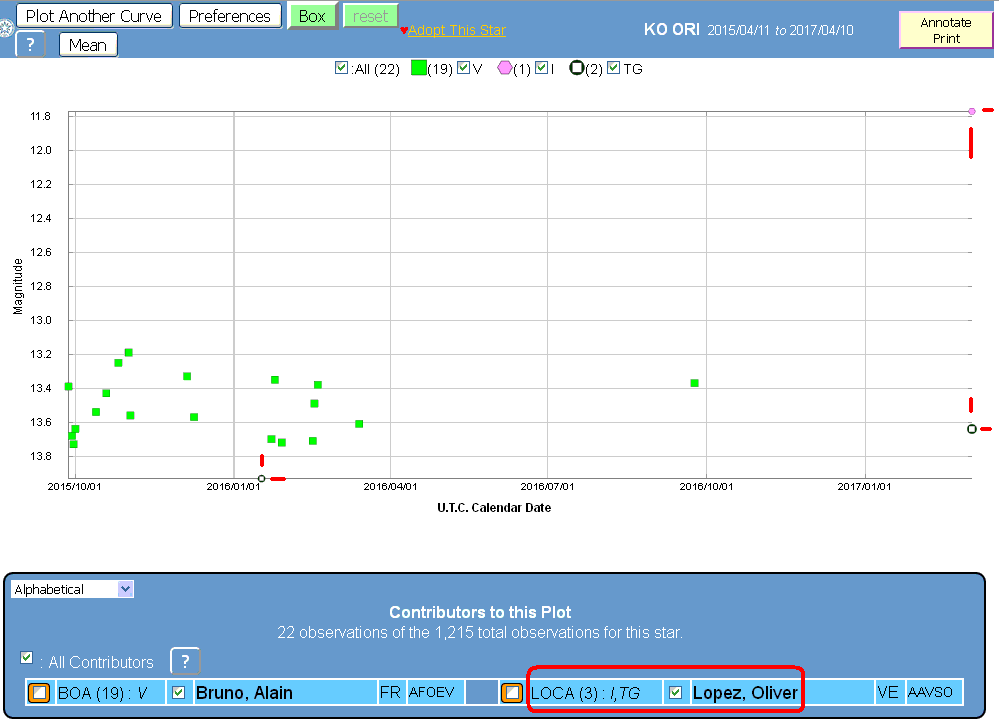Open Preferences
999x723 pixels.
(230, 16)
